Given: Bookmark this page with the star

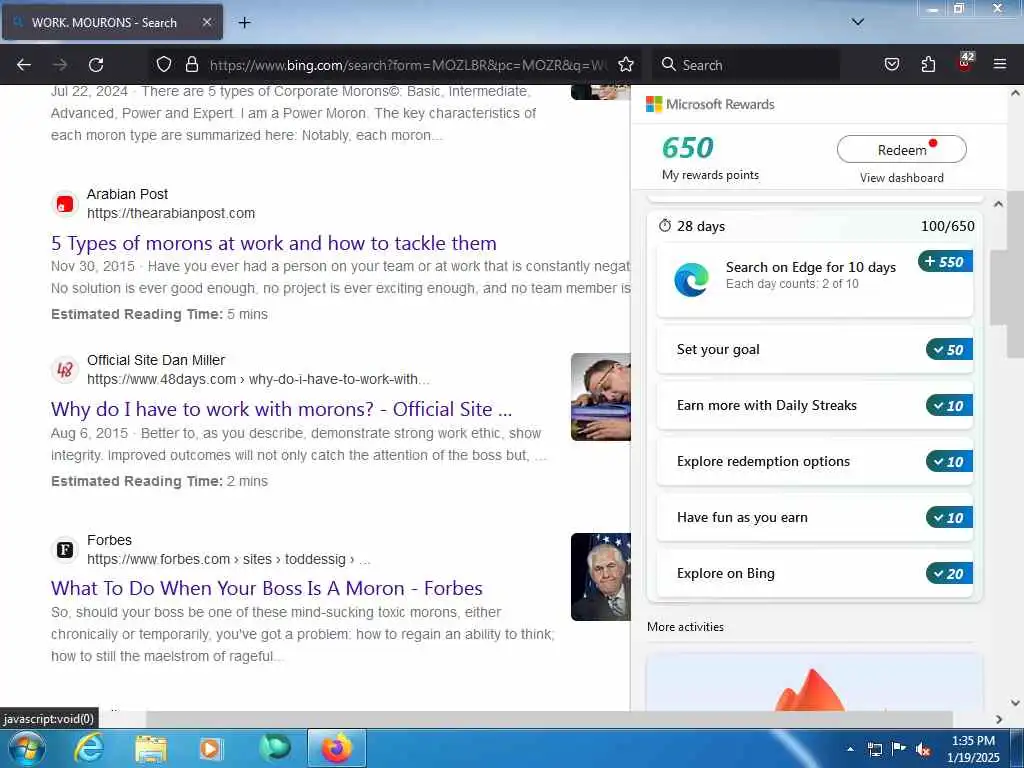Looking at the screenshot, I should (x=626, y=64).
